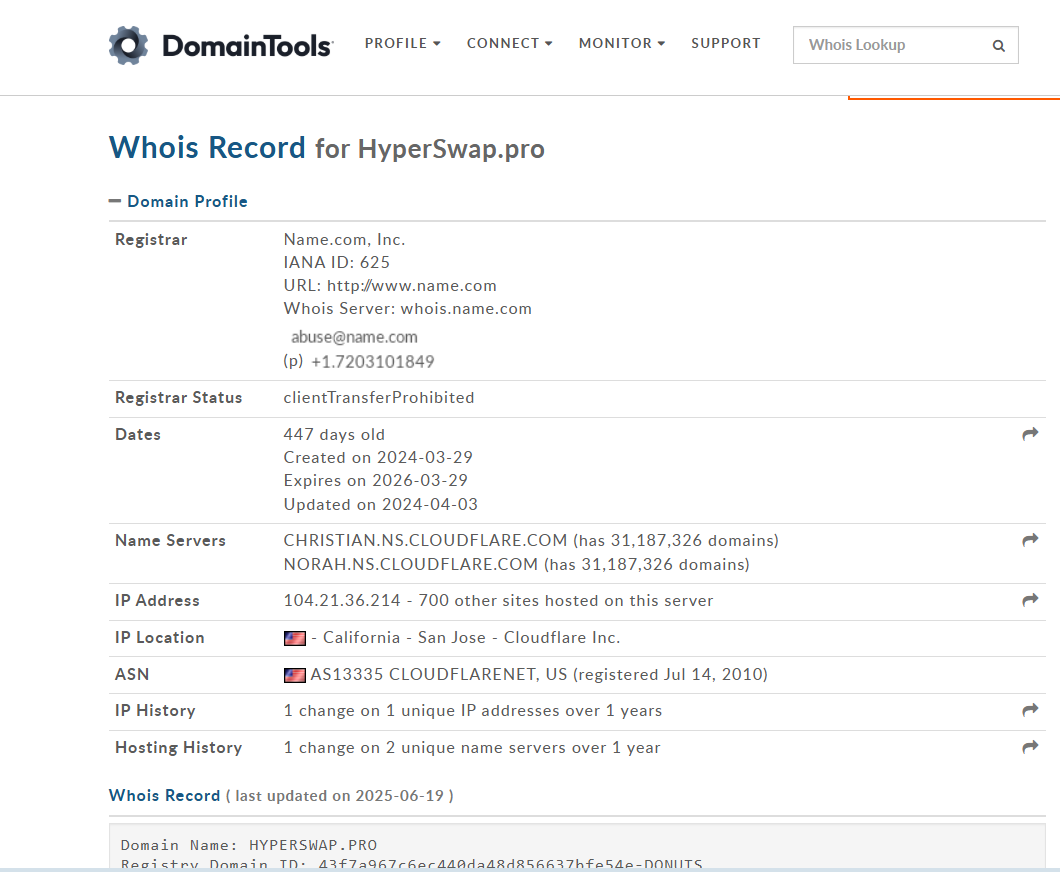
Task: Click the Hosting History share arrow icon
Action: tap(1030, 747)
